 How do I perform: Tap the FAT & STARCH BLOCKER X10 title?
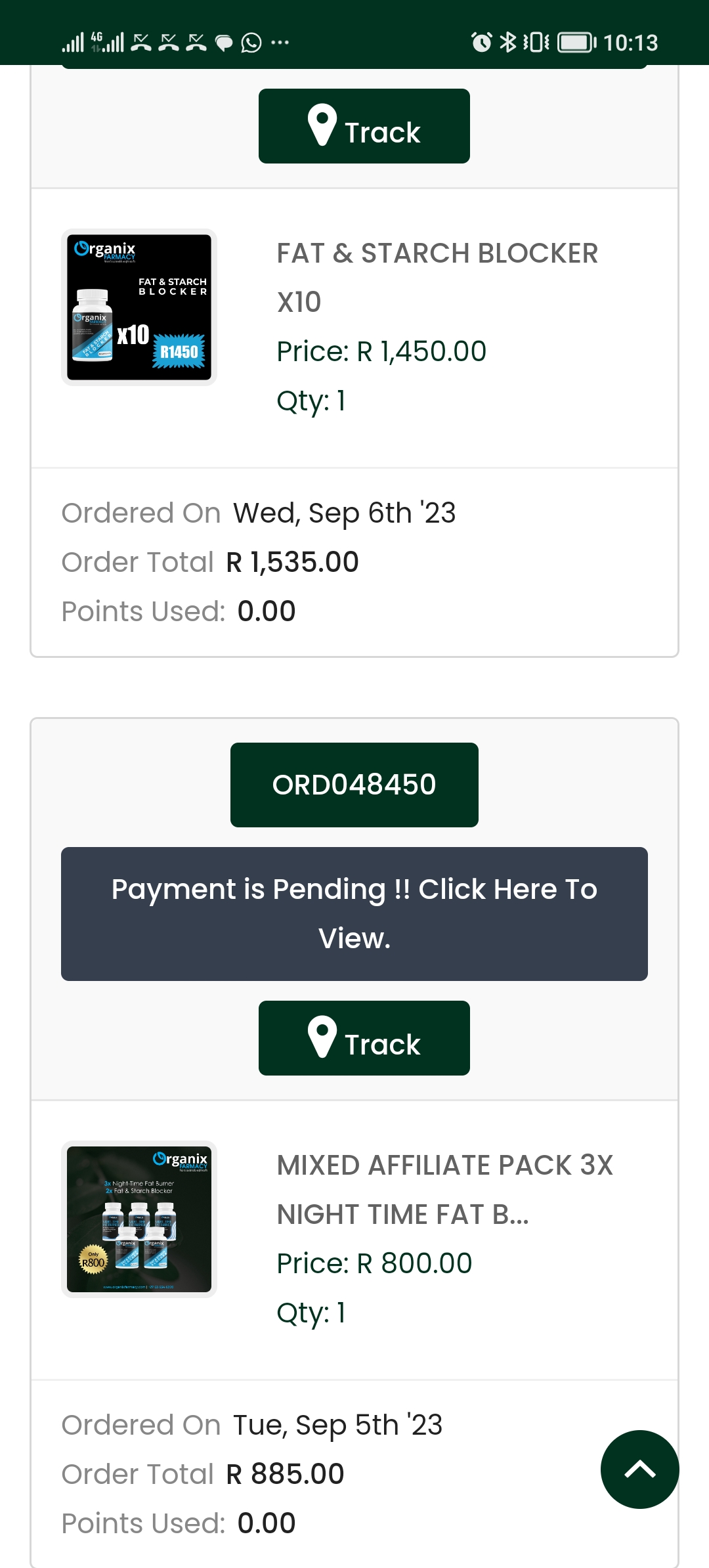[x=437, y=278]
